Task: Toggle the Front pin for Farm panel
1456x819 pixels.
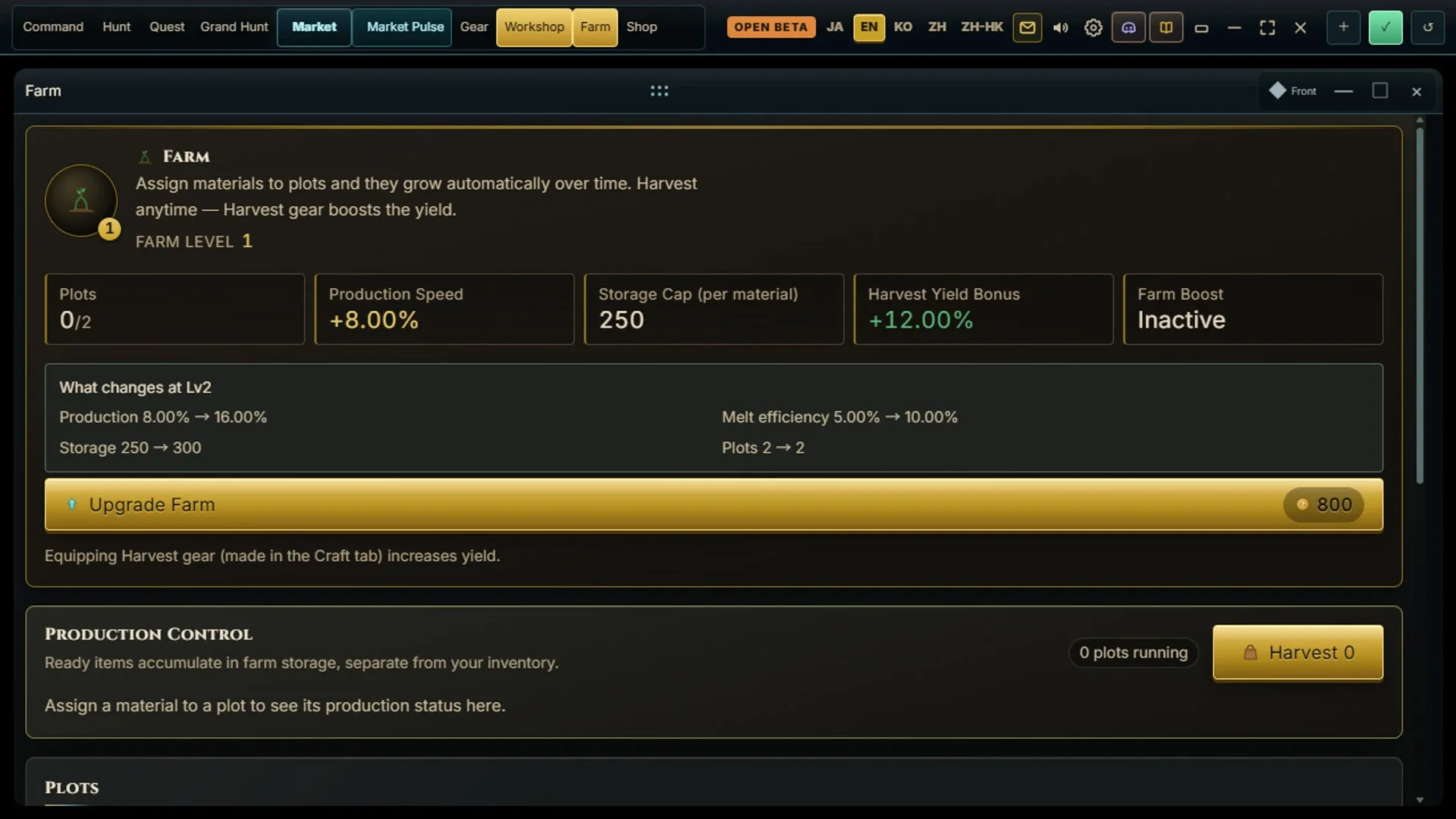Action: (x=1293, y=91)
